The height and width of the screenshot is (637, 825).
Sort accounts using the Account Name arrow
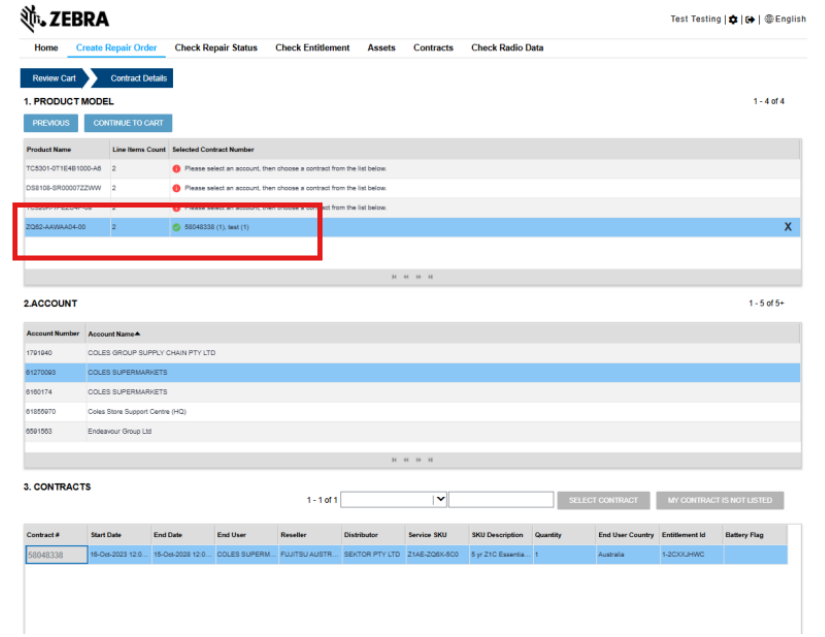tap(138, 333)
